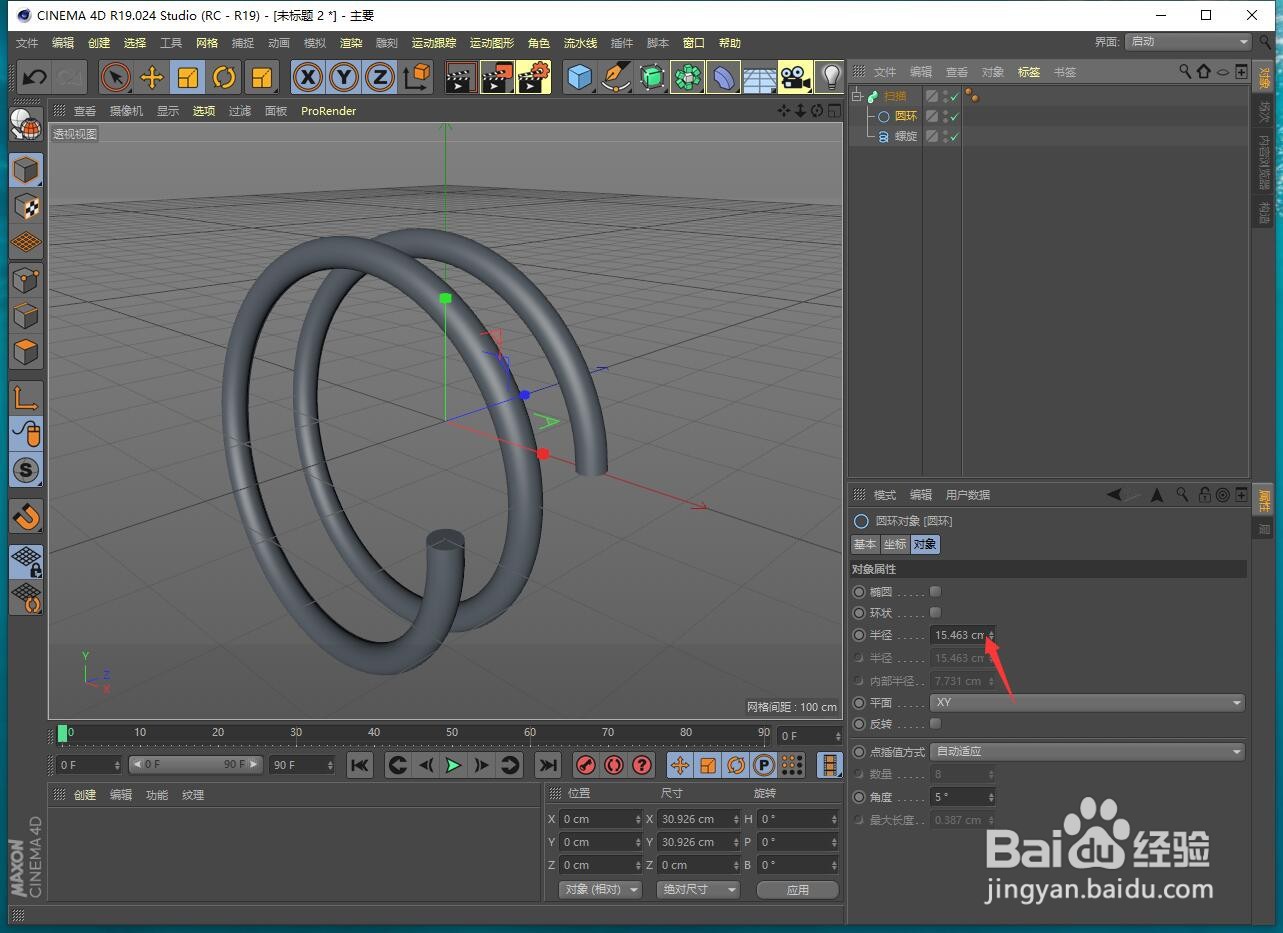Open the green array modeling icon
This screenshot has height=933, width=1283.
[x=688, y=77]
